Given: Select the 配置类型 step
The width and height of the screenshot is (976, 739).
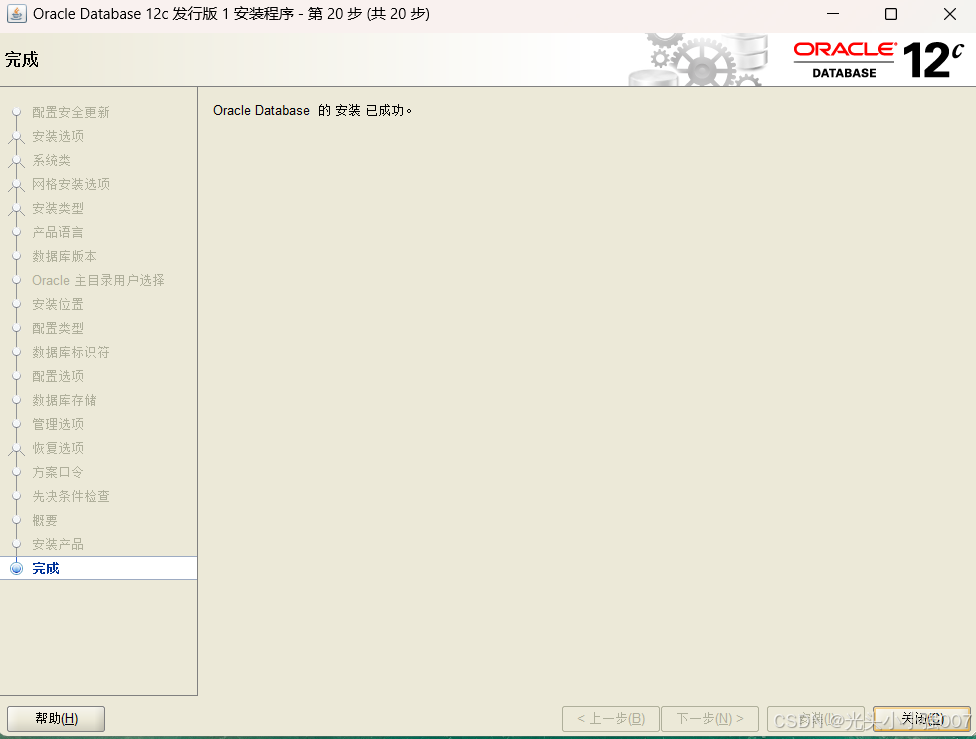Looking at the screenshot, I should point(58,328).
